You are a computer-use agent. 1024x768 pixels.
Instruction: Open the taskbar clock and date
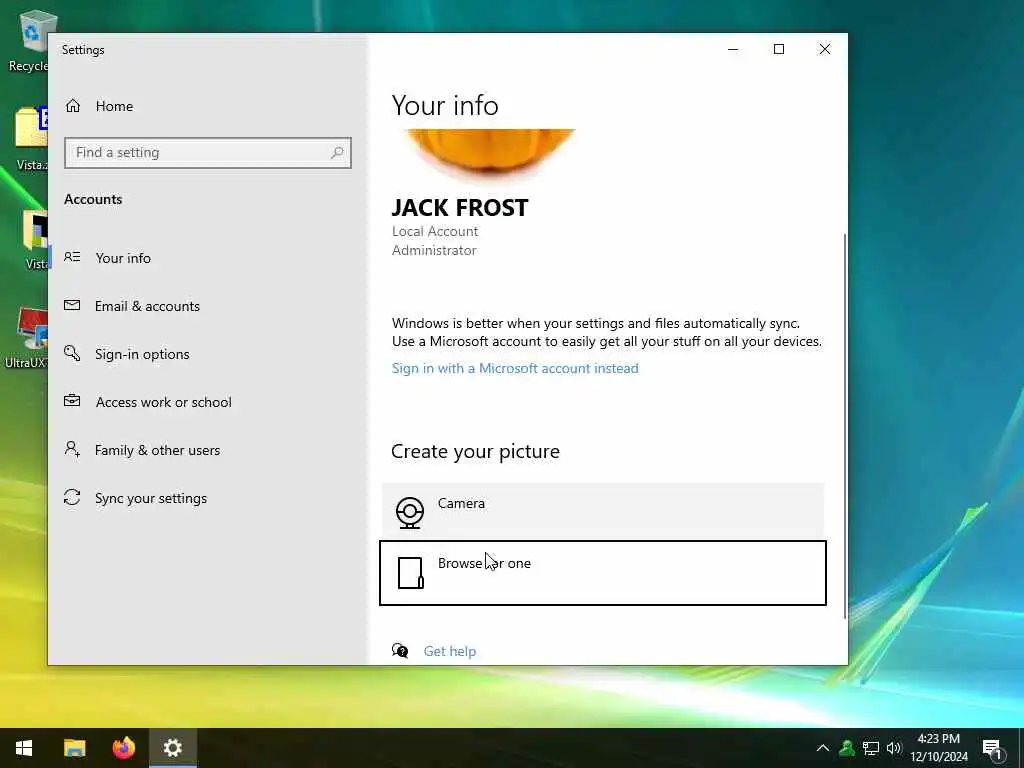939,748
